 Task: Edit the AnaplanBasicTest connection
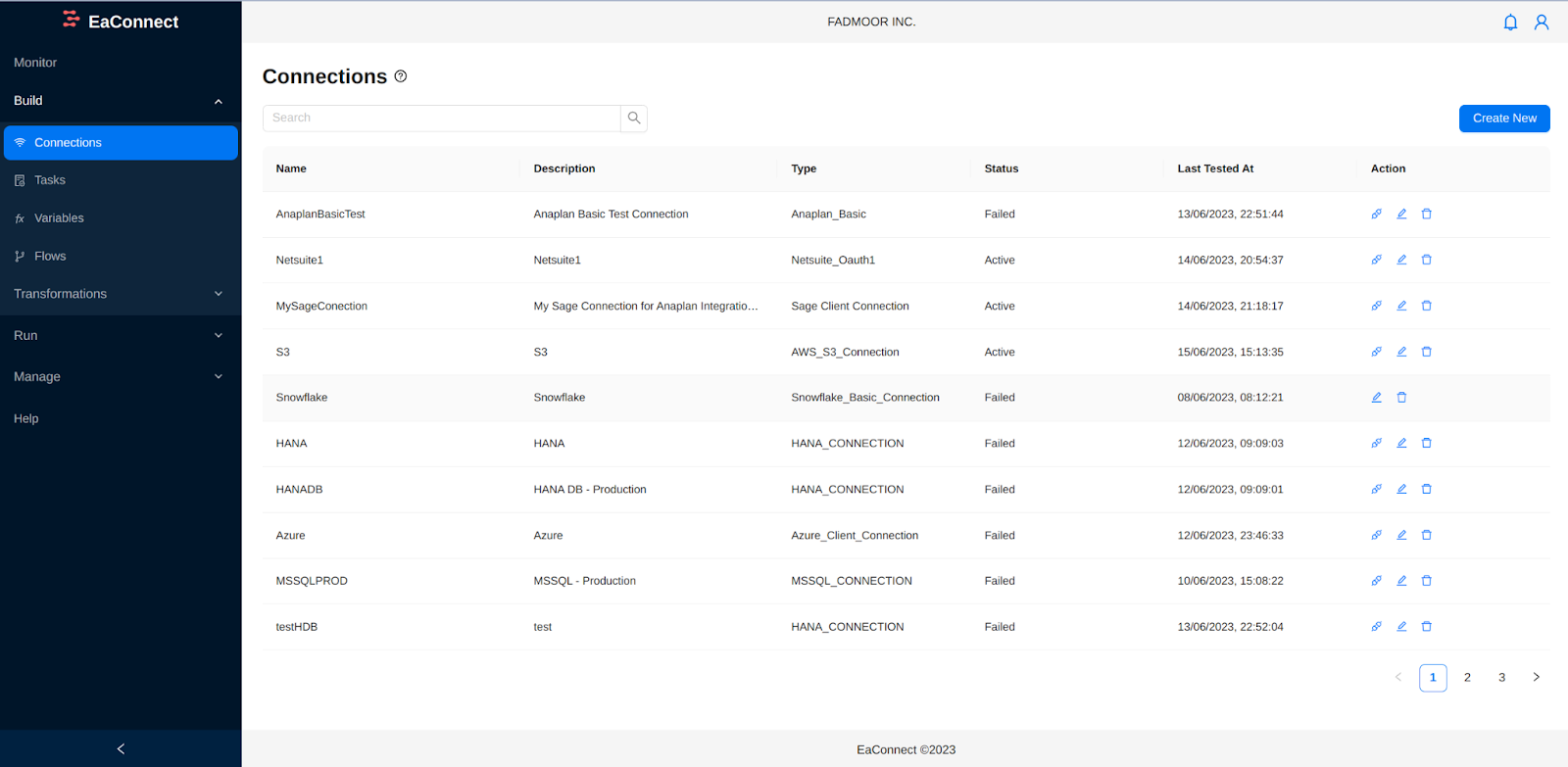tap(1401, 214)
